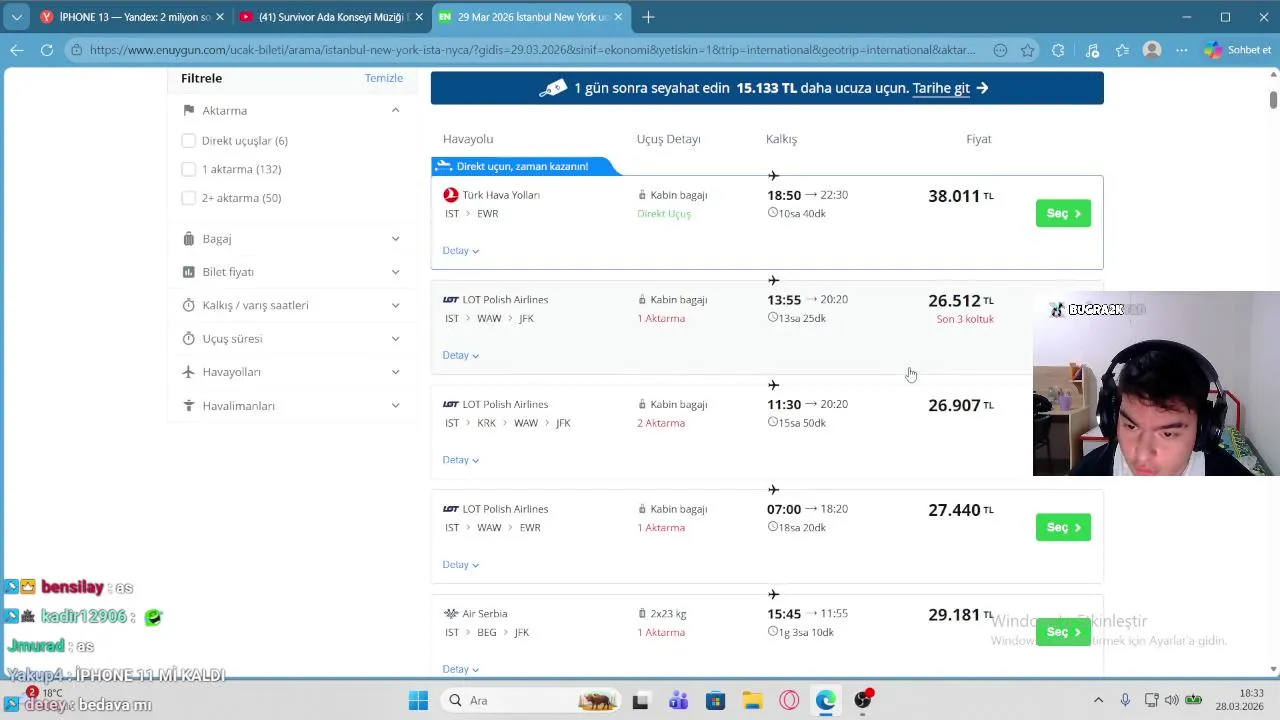Click the browser address bar URL

coord(532,50)
